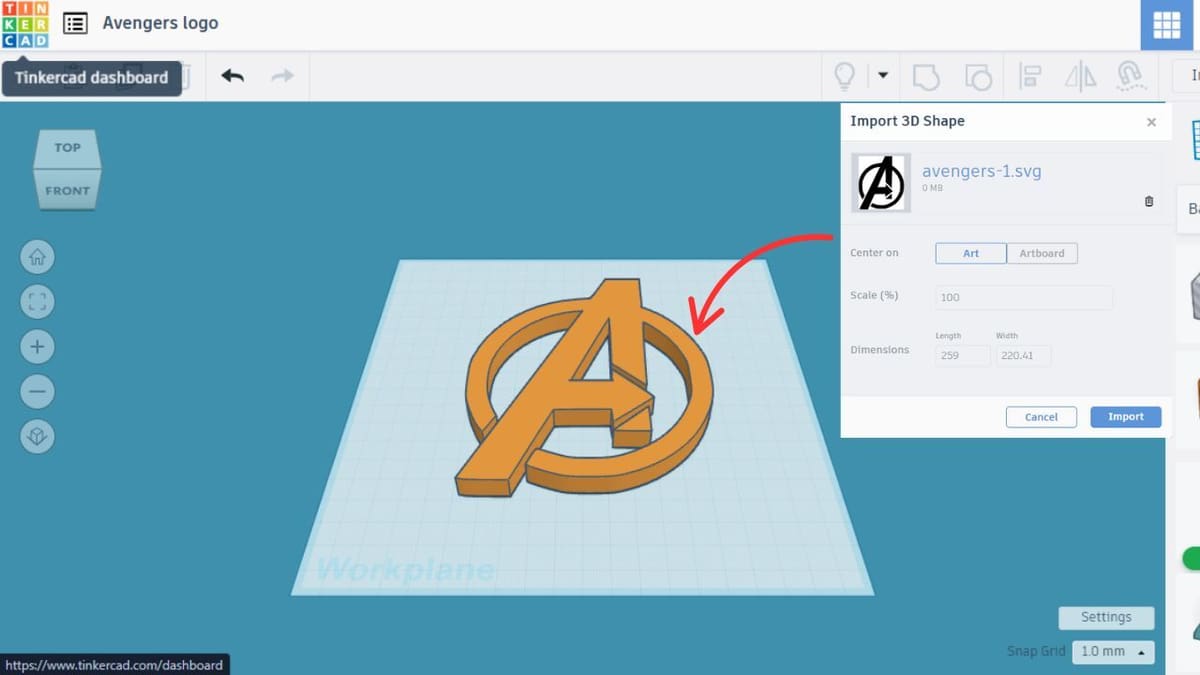Open the Snap Grid dropdown
1200x675 pixels.
click(1112, 651)
